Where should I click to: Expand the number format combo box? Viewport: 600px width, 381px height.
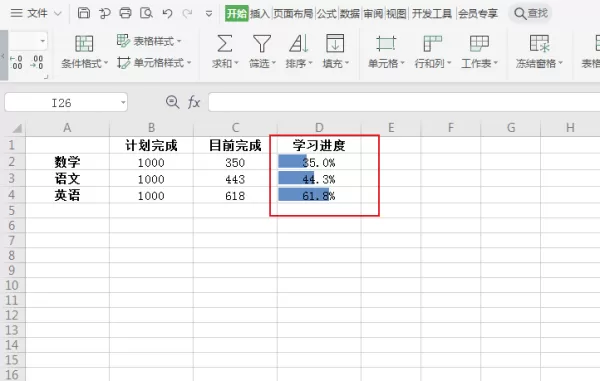[42, 41]
